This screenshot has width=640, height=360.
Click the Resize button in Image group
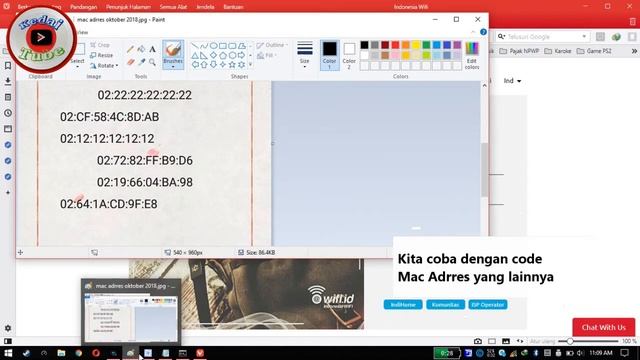coord(102,55)
